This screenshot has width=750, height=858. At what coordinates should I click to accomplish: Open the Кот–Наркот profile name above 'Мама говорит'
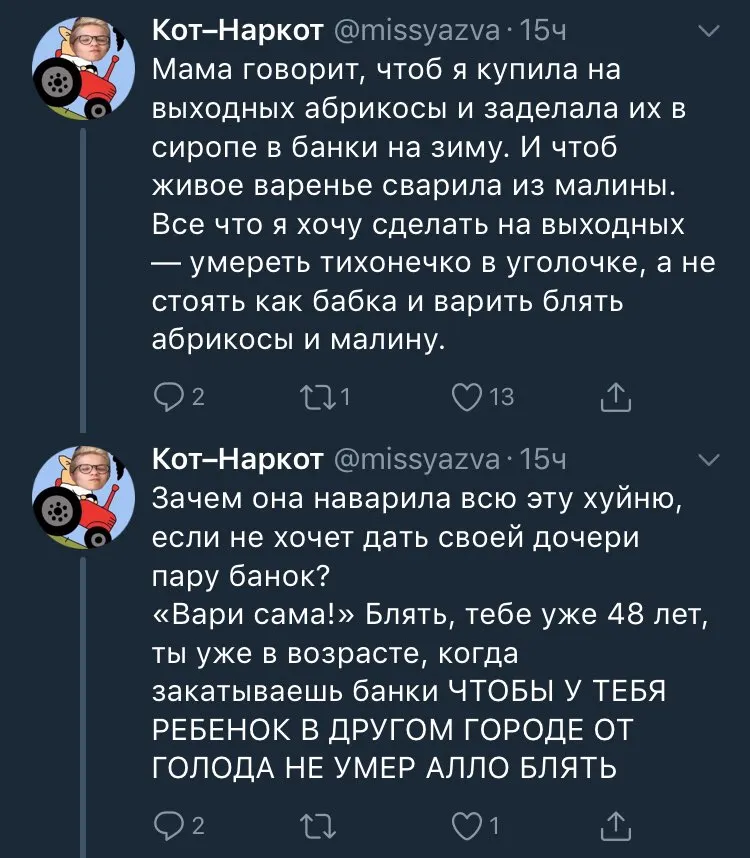[x=236, y=34]
